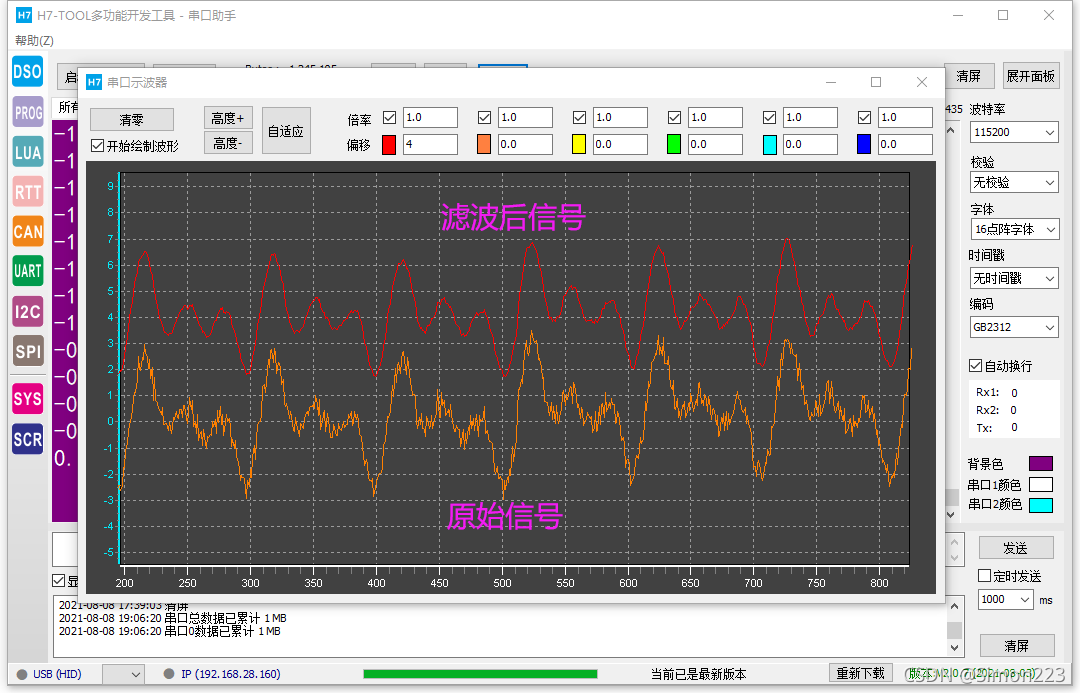Pick the green channel color swatch
Viewport: 1080px width, 693px height.
(674, 144)
